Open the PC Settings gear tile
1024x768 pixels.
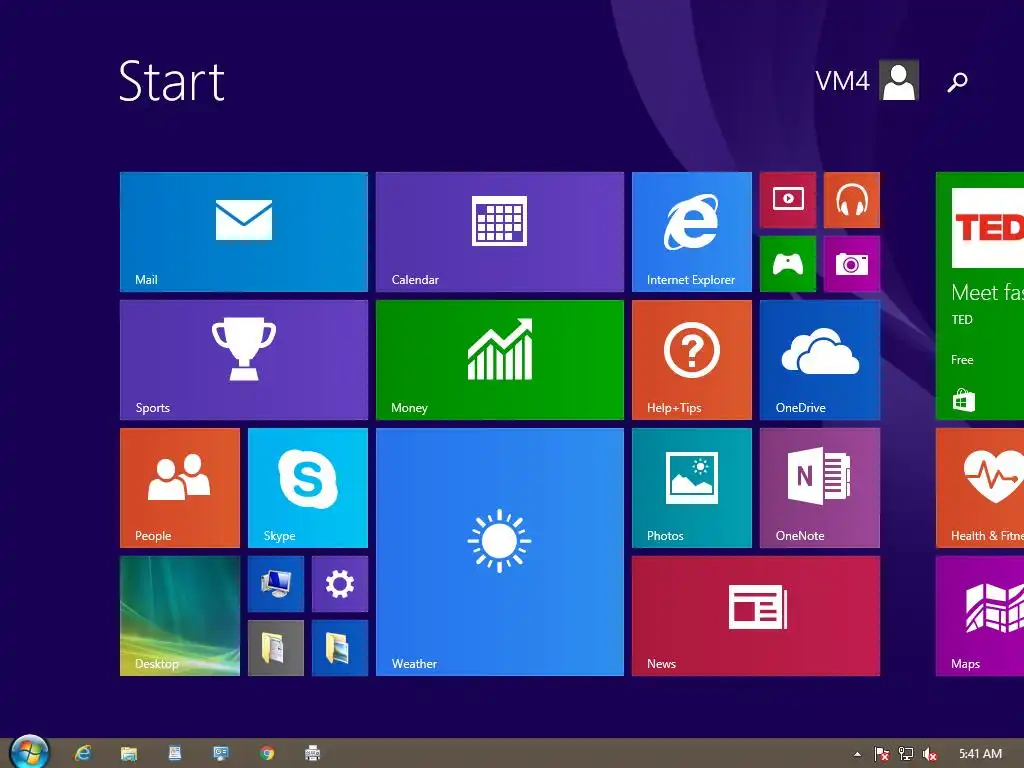(x=340, y=584)
